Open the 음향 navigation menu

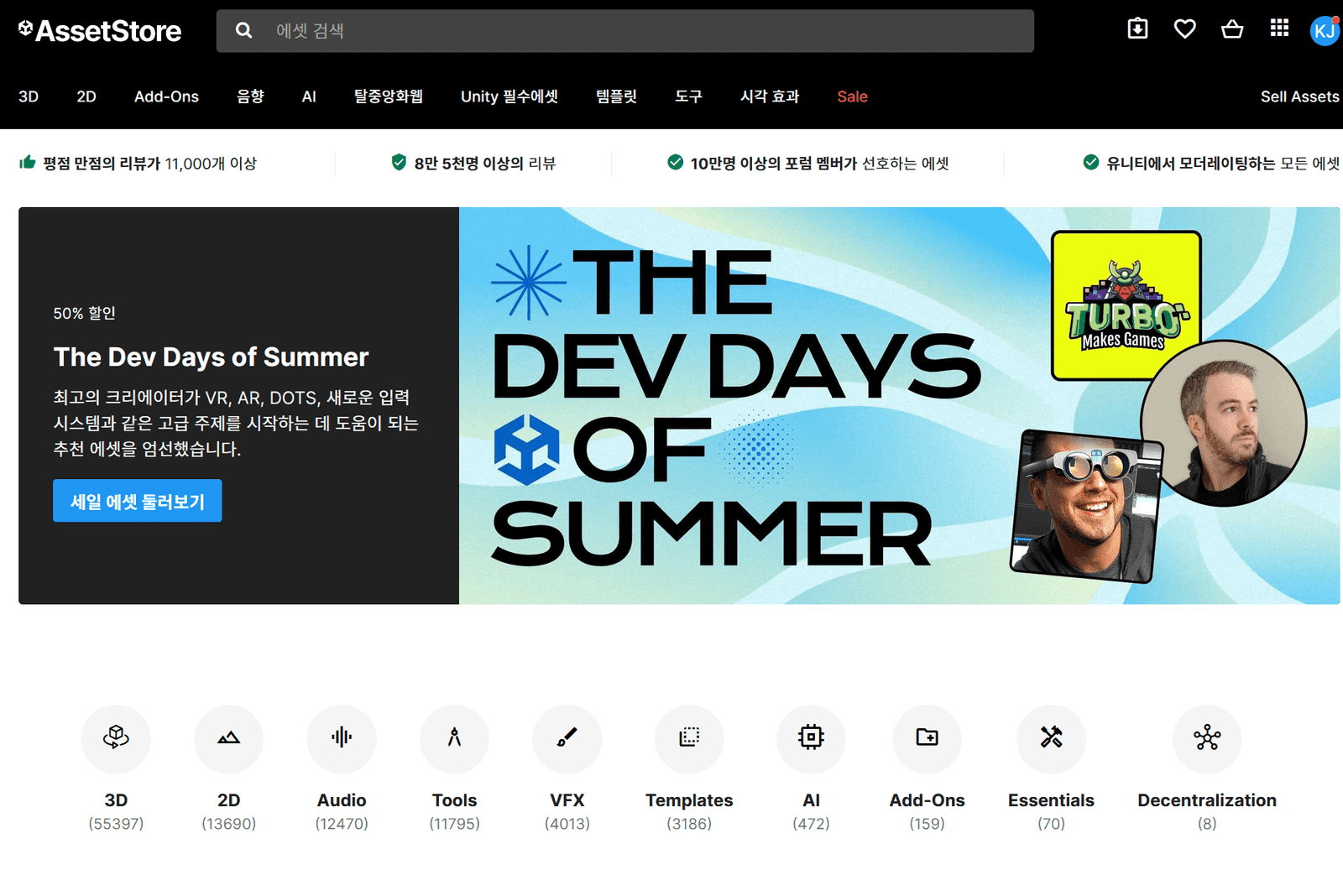[x=250, y=96]
